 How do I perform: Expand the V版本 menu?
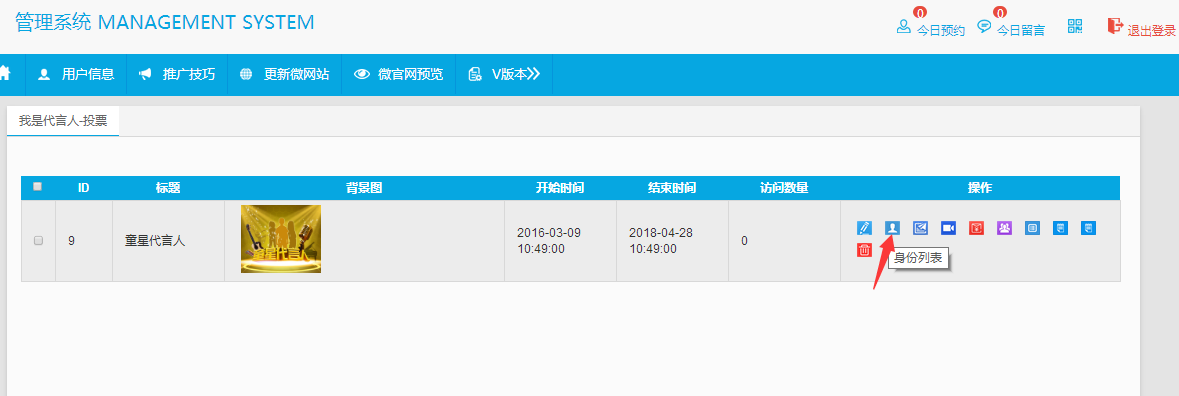[x=505, y=74]
